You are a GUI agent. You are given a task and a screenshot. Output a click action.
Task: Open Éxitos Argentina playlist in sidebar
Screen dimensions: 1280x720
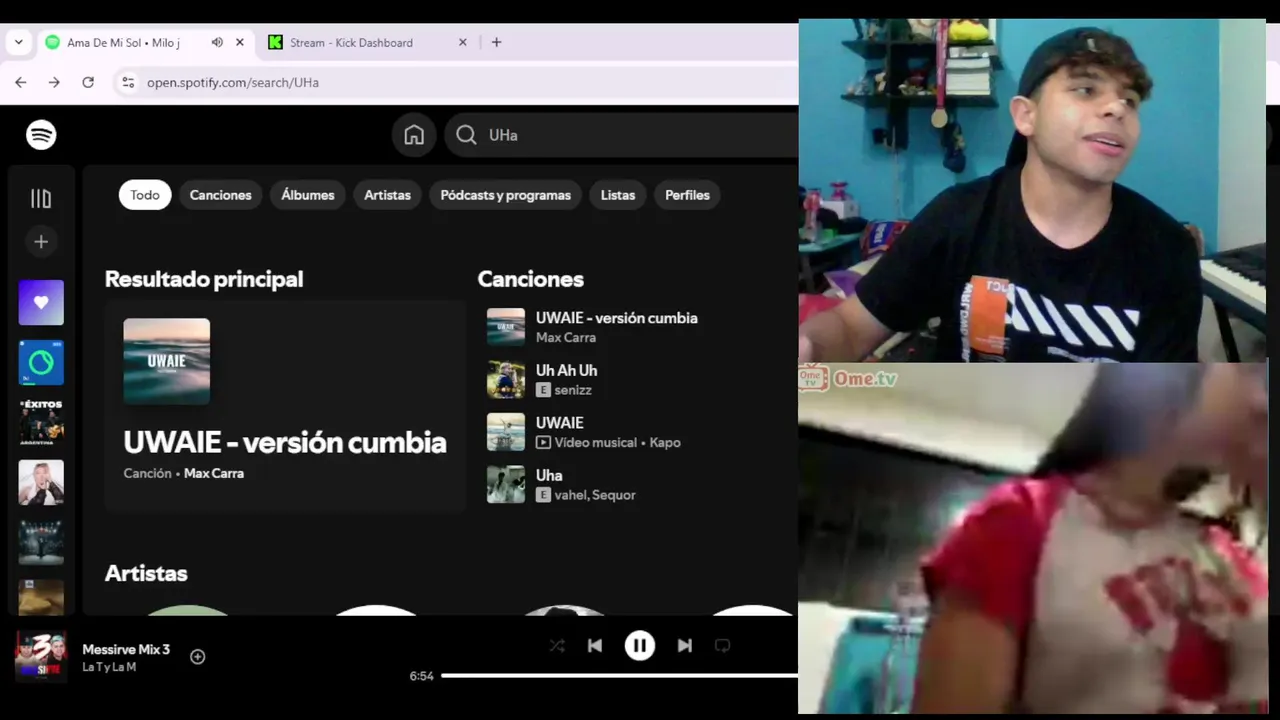(x=41, y=422)
